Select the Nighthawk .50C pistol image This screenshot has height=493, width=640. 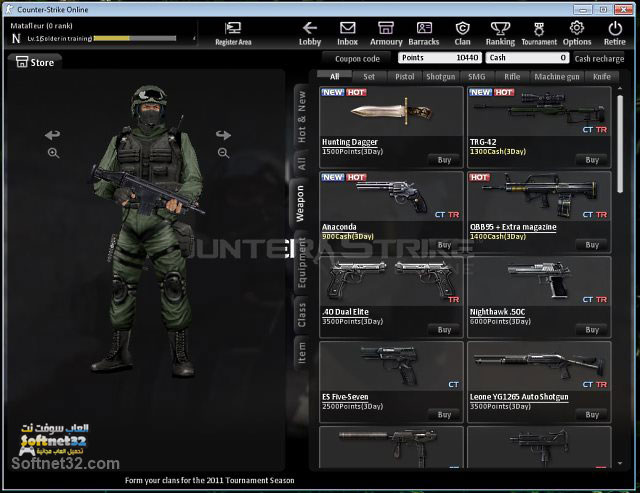point(539,281)
